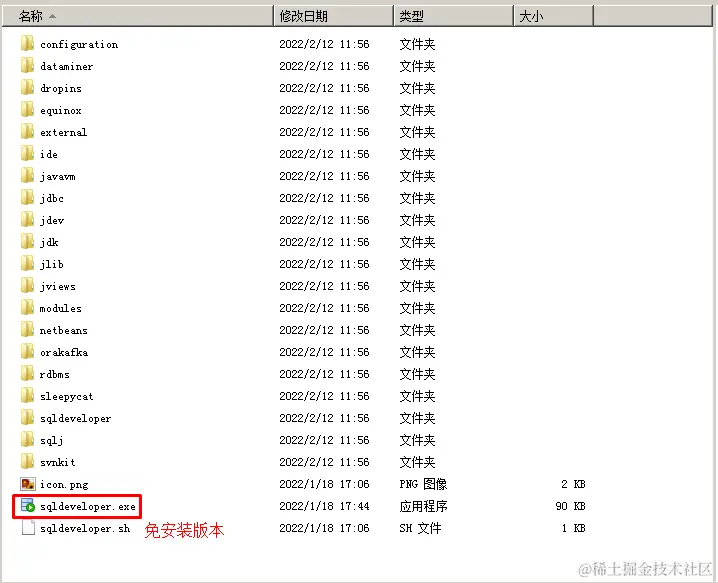The image size is (718, 583).
Task: Select the external folder name
Action: pyautogui.click(x=63, y=132)
